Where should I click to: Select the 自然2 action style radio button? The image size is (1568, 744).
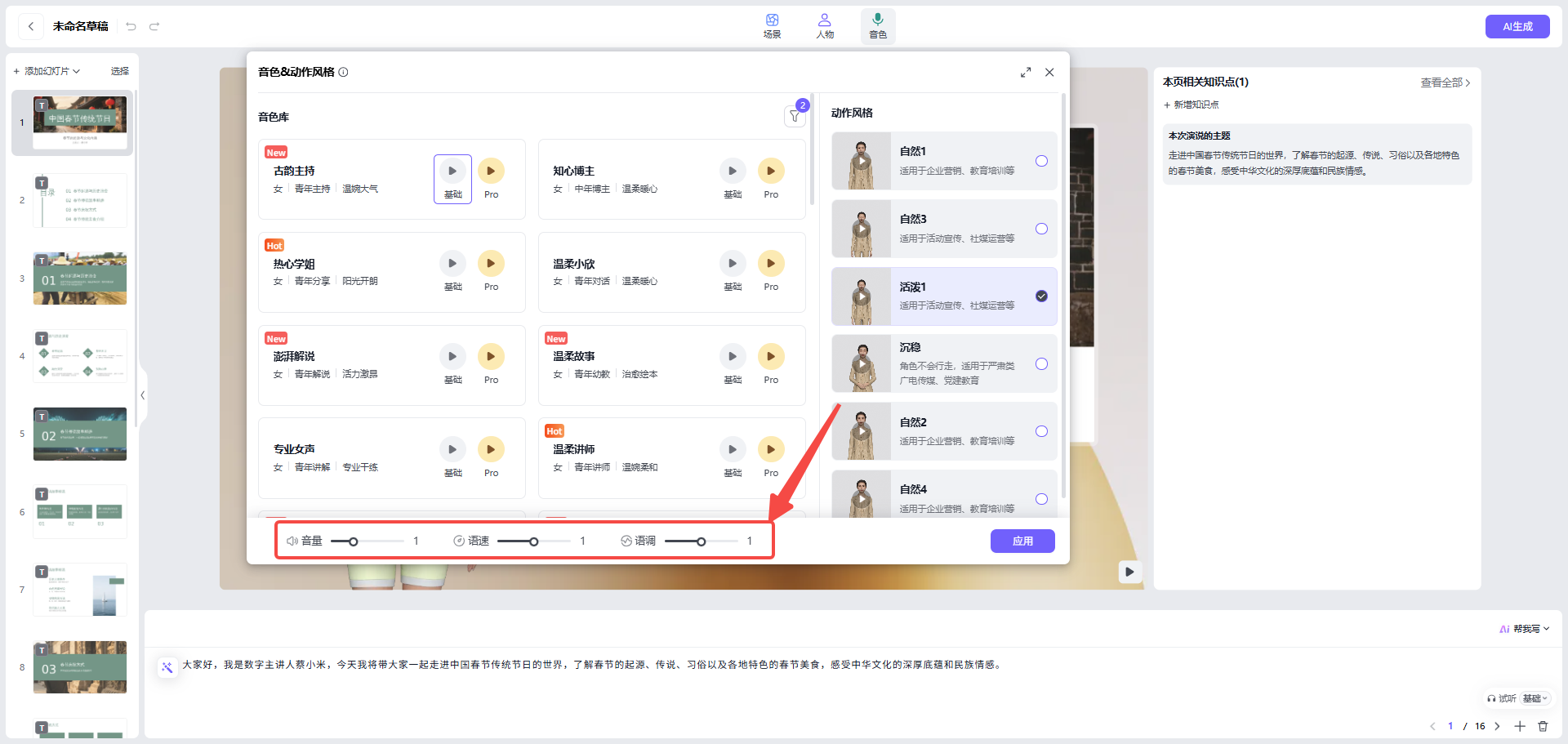click(x=1041, y=431)
